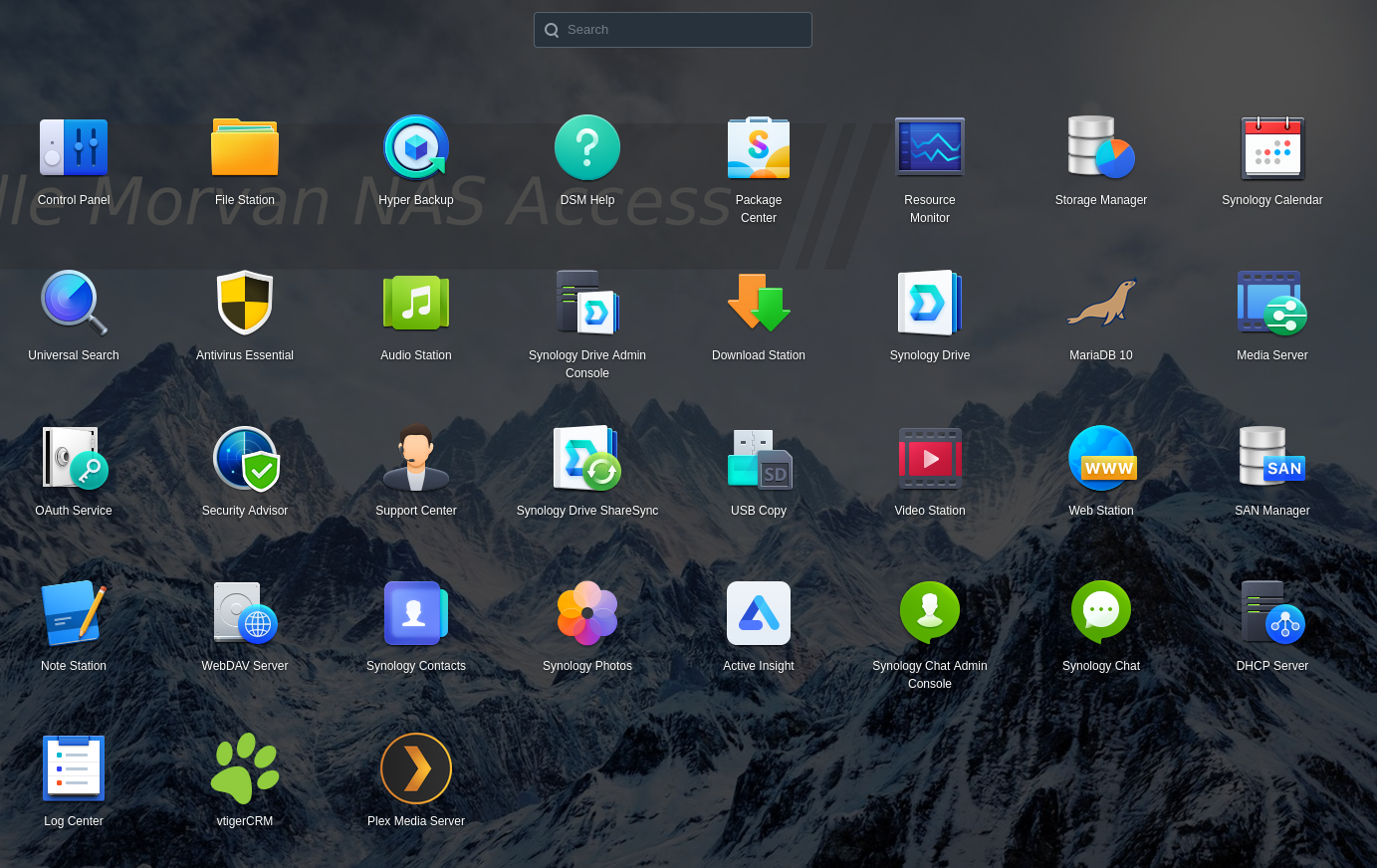Launch Download Station

tap(759, 303)
